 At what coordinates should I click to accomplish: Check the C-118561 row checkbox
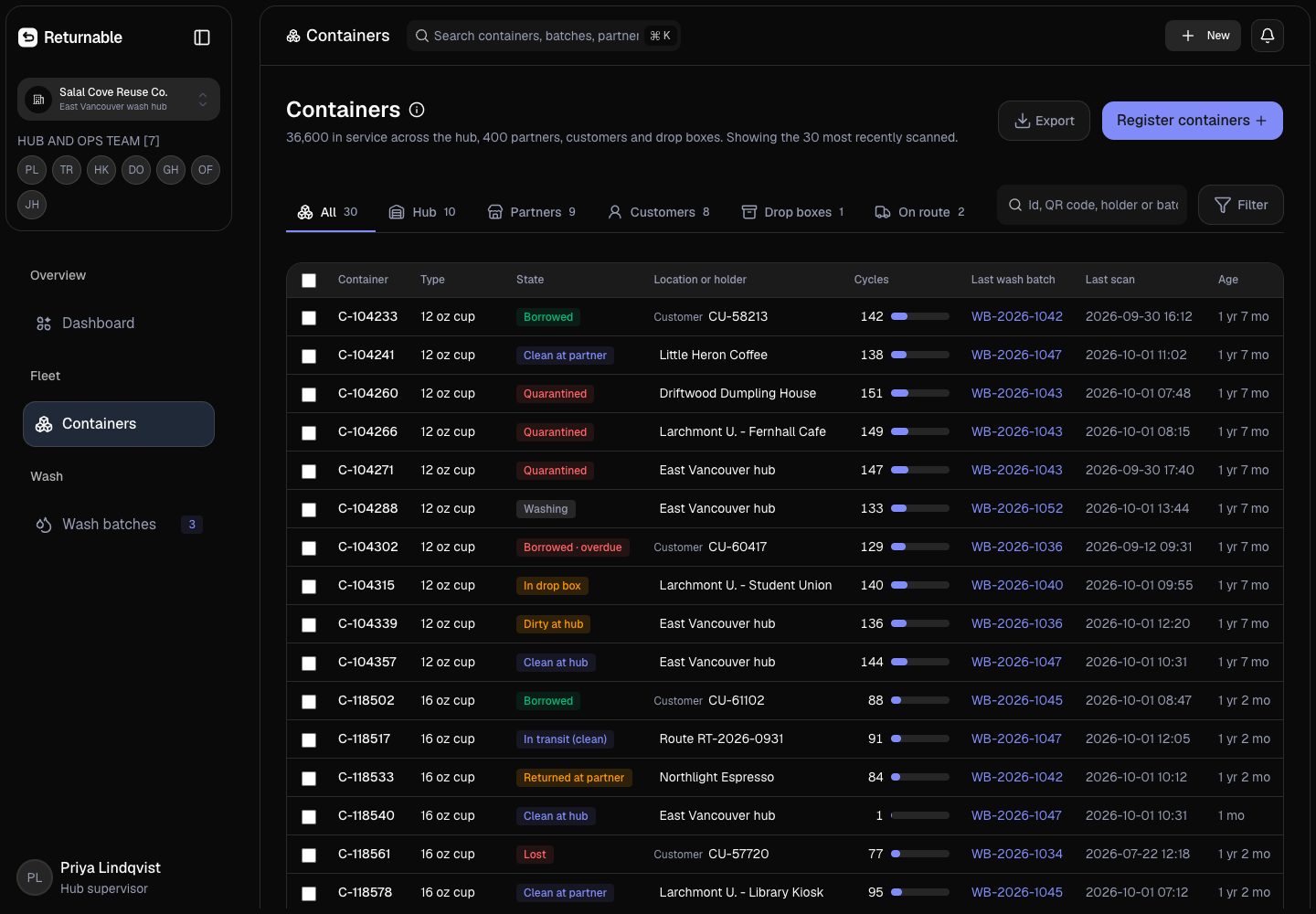pyautogui.click(x=309, y=856)
